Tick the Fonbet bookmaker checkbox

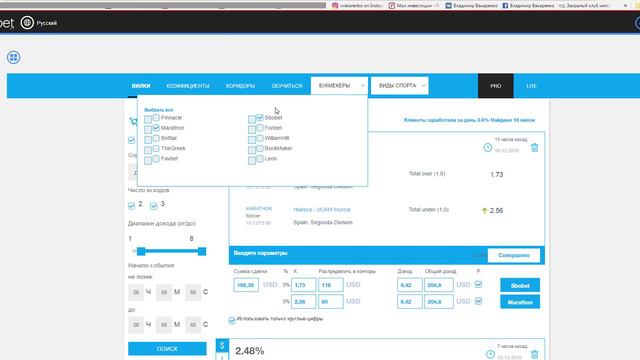(260, 128)
